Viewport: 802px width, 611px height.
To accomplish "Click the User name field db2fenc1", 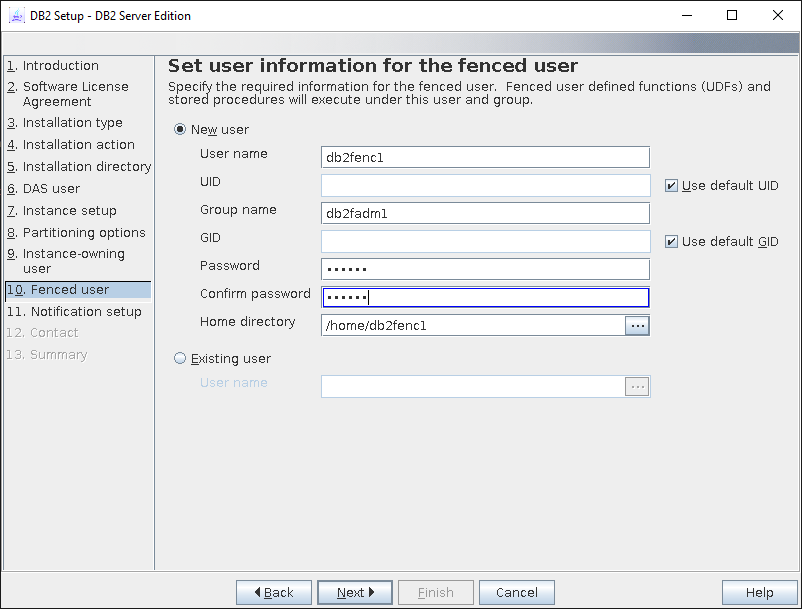I will tap(485, 158).
